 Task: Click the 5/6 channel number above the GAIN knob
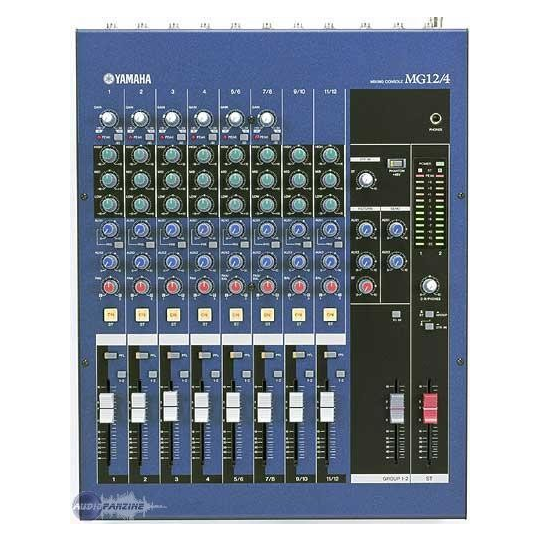(x=235, y=92)
